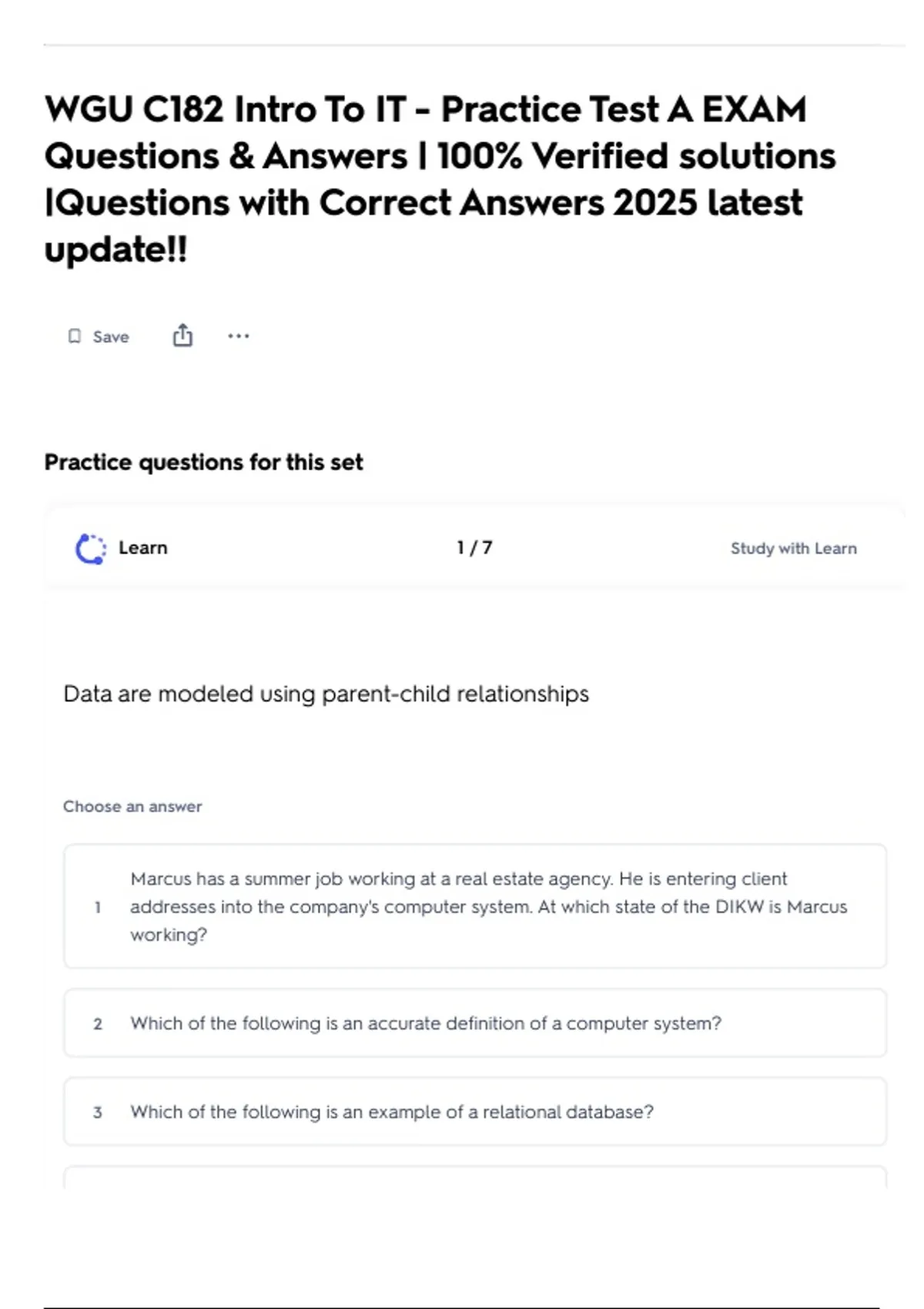Select the Learn label

point(142,547)
